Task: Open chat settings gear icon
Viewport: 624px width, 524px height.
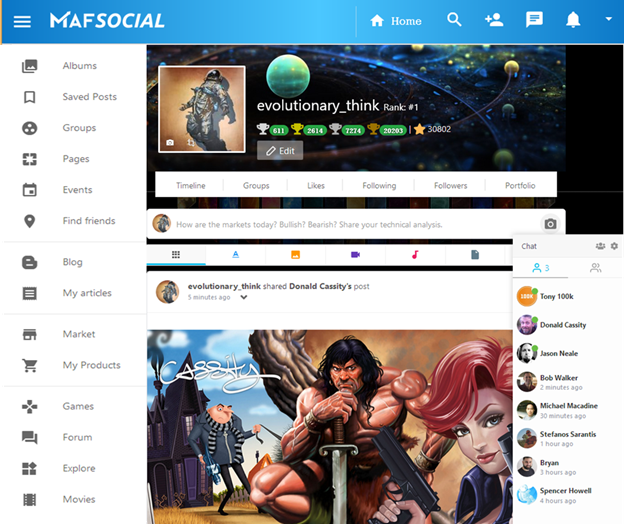Action: tap(614, 246)
